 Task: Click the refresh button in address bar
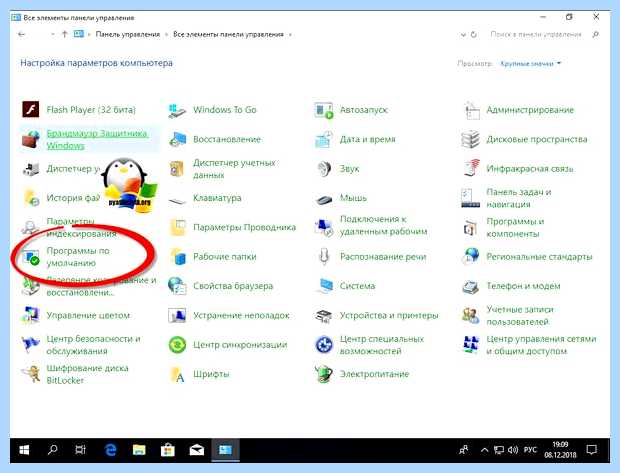(x=473, y=35)
